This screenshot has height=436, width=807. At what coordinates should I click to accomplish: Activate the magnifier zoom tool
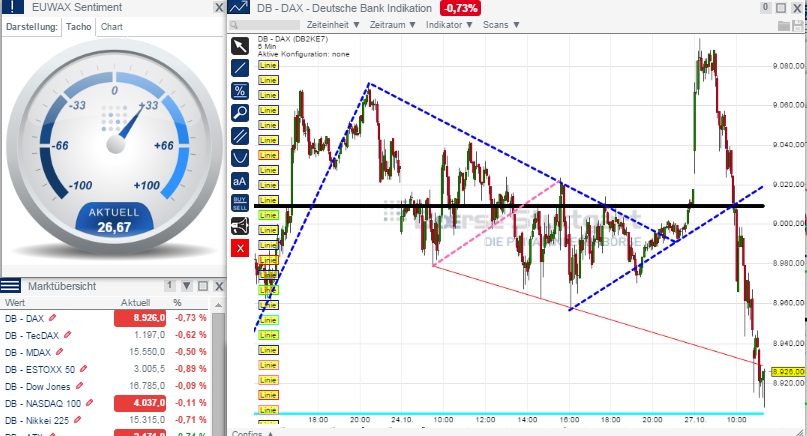click(x=240, y=113)
